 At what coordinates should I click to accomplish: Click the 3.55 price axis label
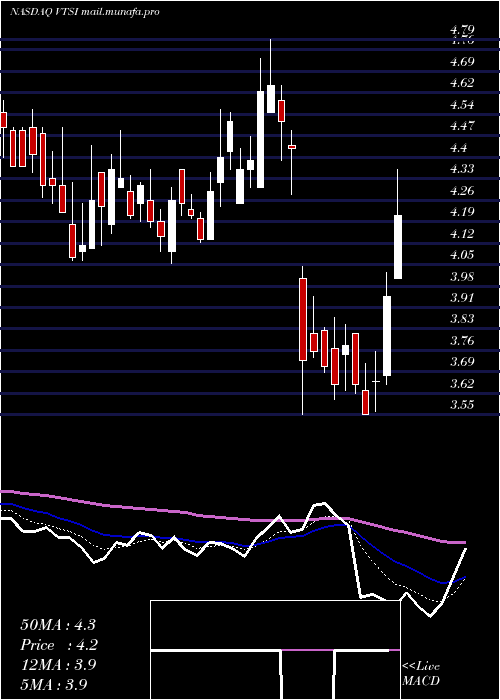click(462, 405)
